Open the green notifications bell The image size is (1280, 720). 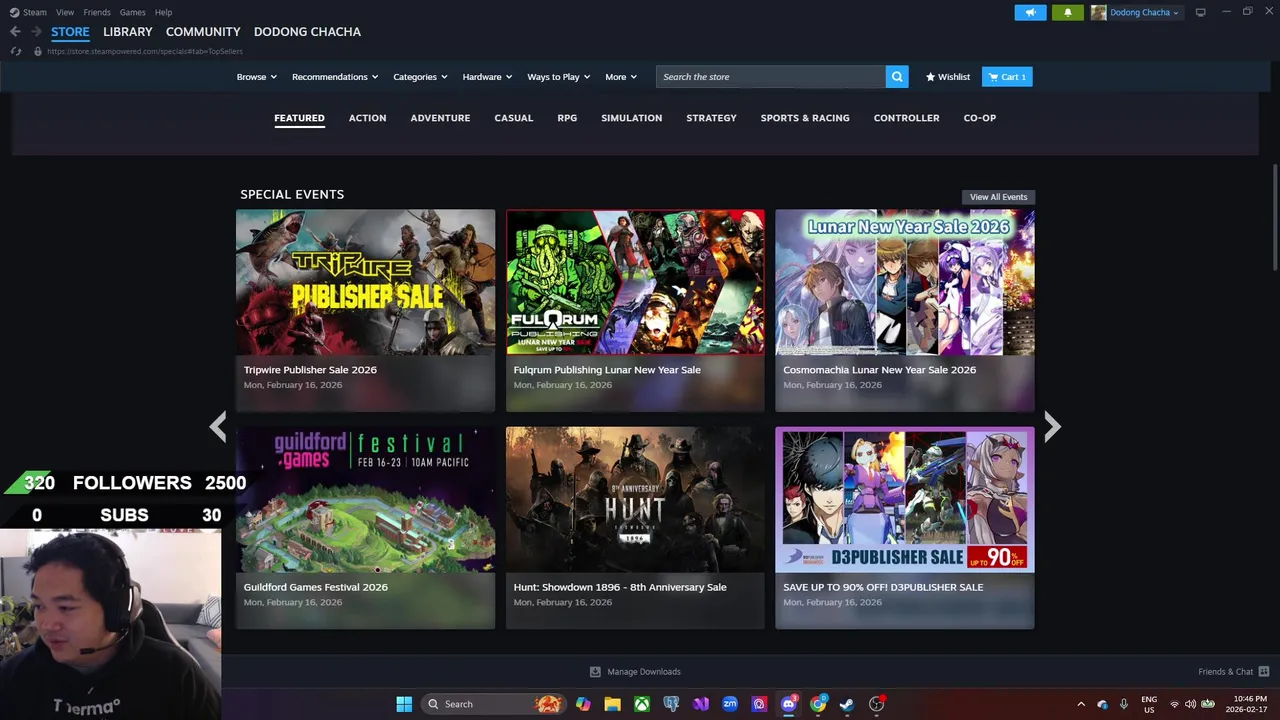1067,12
